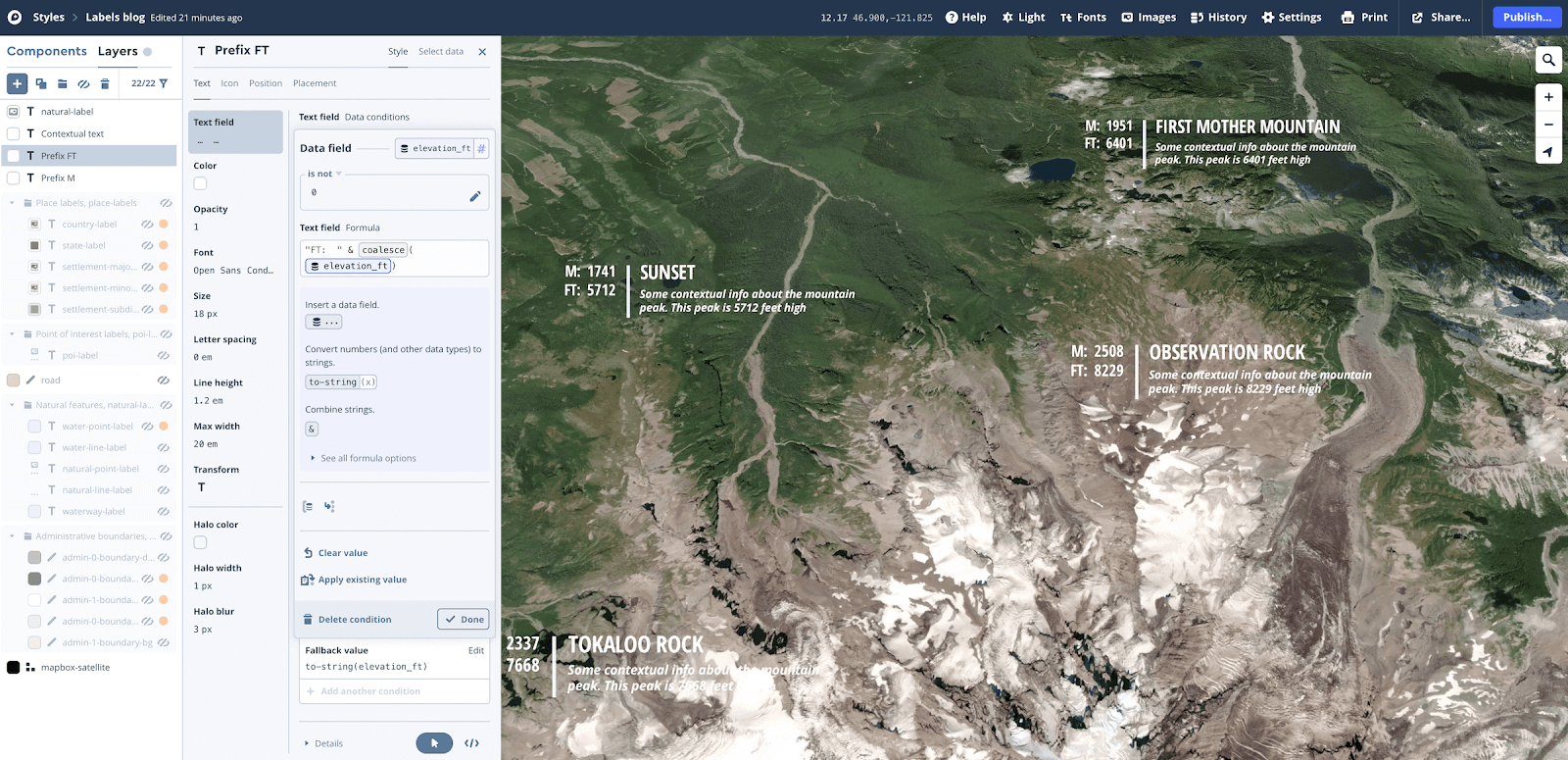Open the Icon sub-tab

(x=229, y=83)
